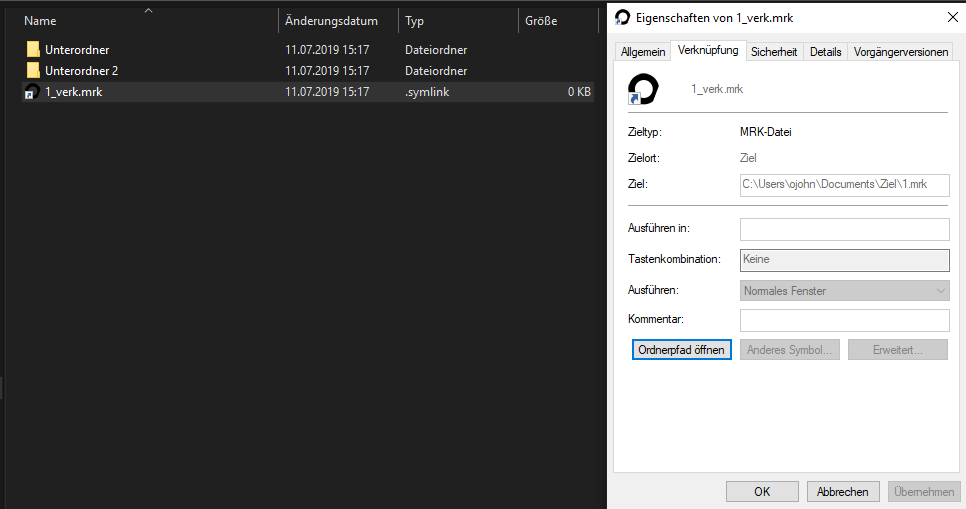Switch to the Details tab
This screenshot has width=966, height=509.
826,52
